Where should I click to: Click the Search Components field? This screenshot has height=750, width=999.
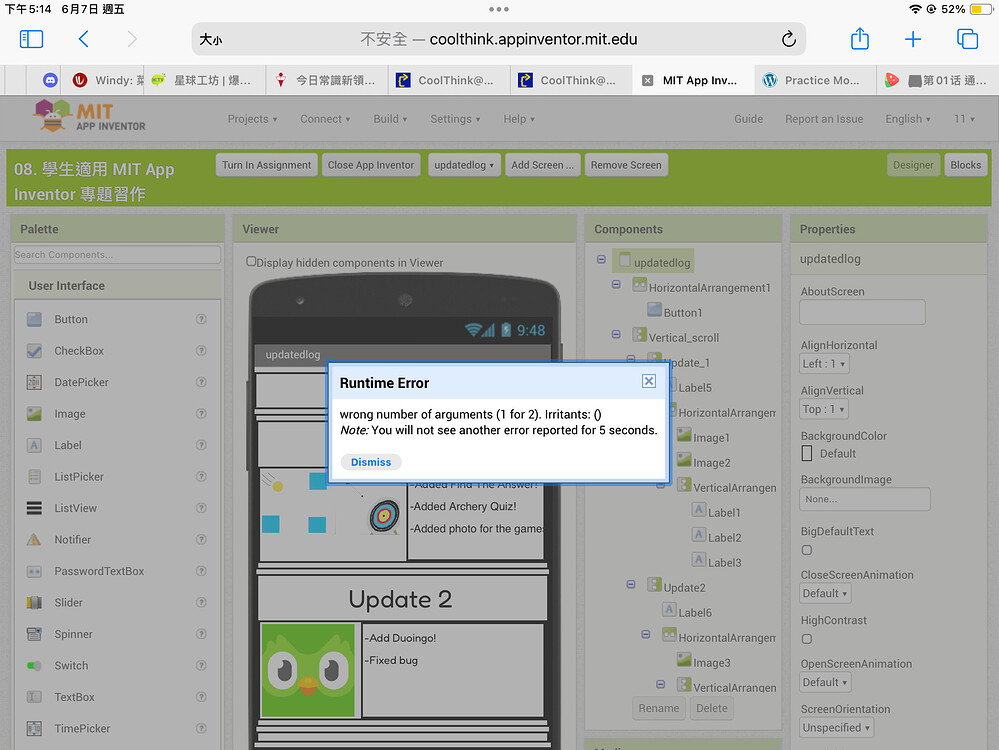[116, 254]
